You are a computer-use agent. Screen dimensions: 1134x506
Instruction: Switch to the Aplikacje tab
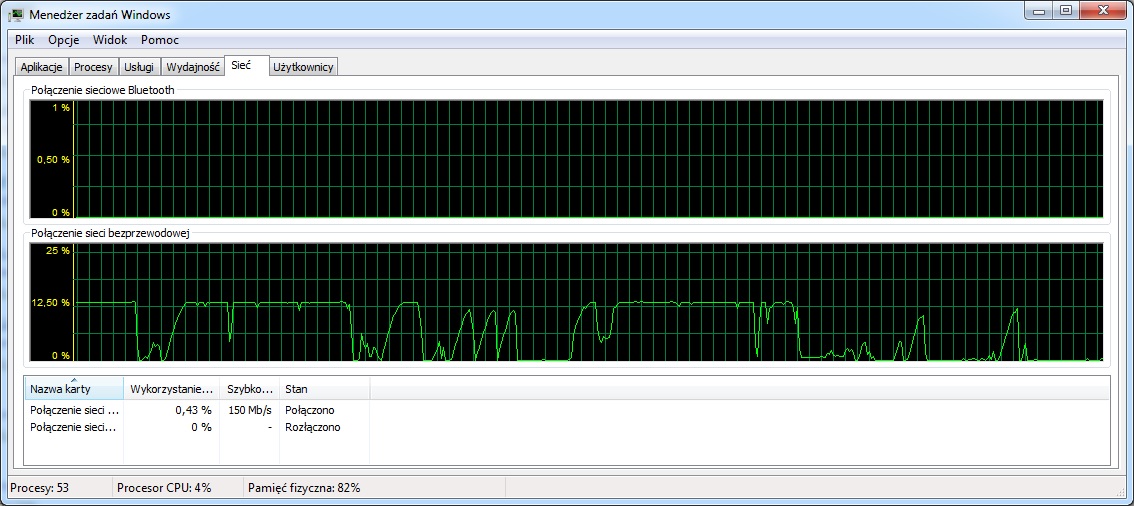click(x=42, y=67)
